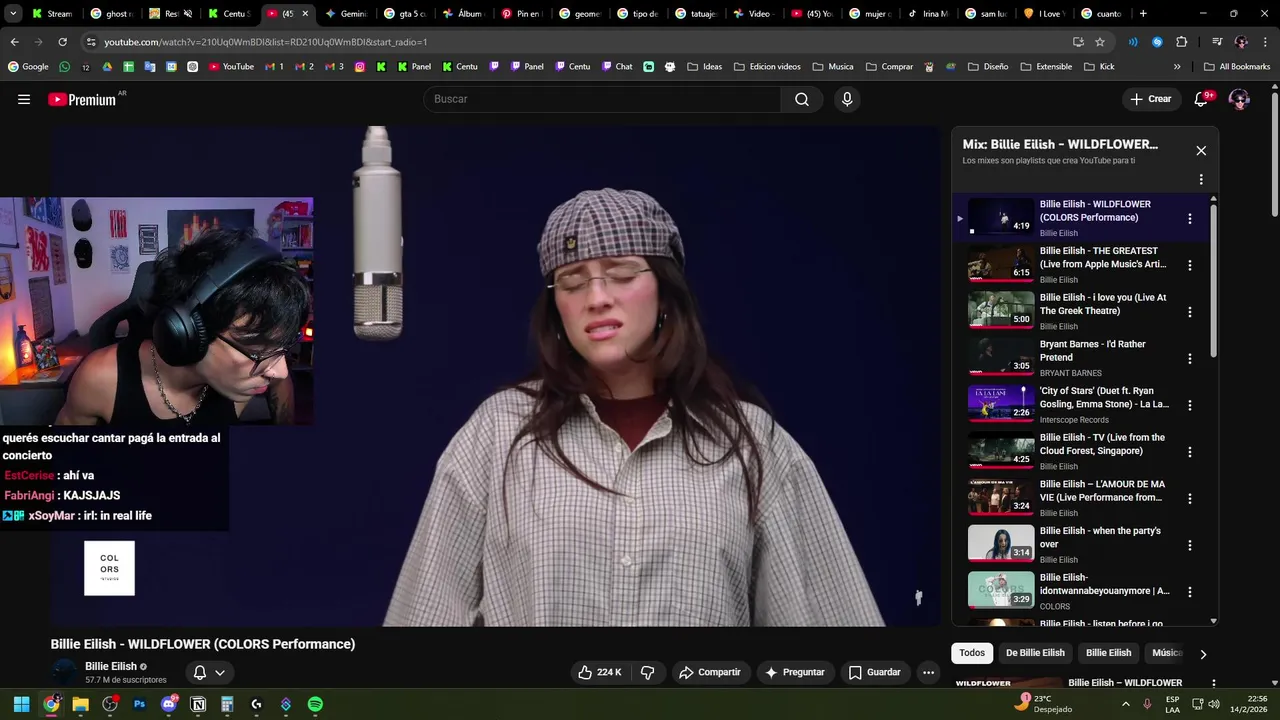This screenshot has height=720, width=1280.
Task: Open WhatsApp bookmark icon
Action: pyautogui.click(x=65, y=67)
